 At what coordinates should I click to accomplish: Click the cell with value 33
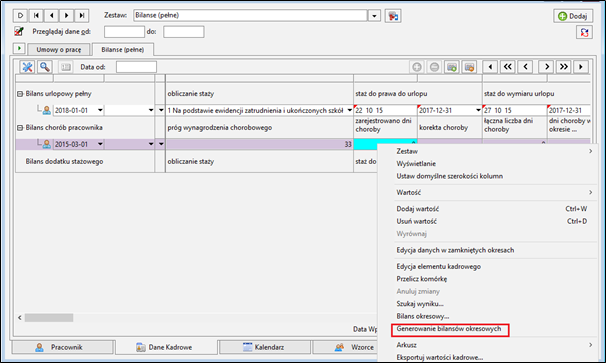(x=259, y=144)
